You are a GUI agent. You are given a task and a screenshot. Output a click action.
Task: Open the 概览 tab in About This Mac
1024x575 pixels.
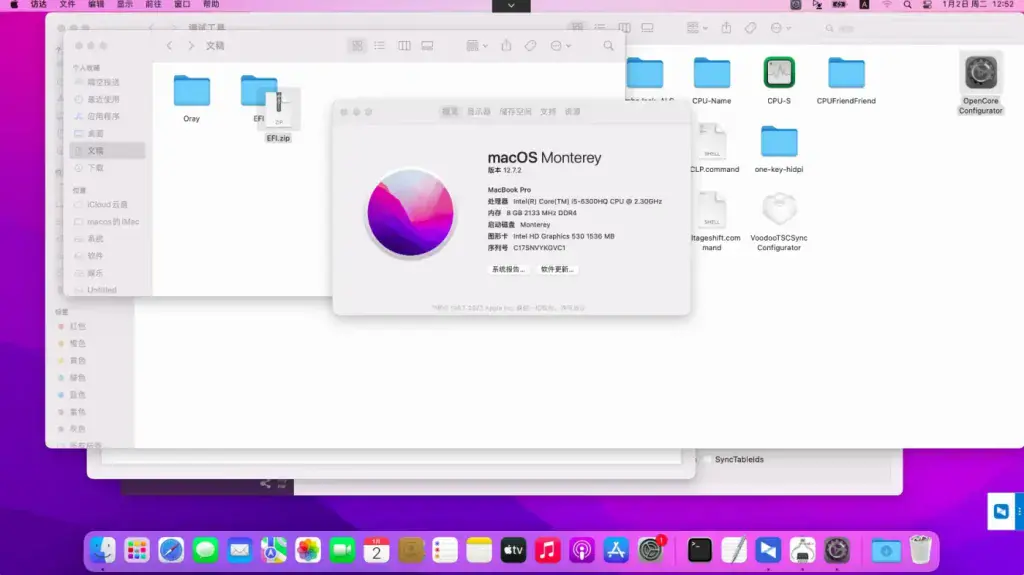450,112
